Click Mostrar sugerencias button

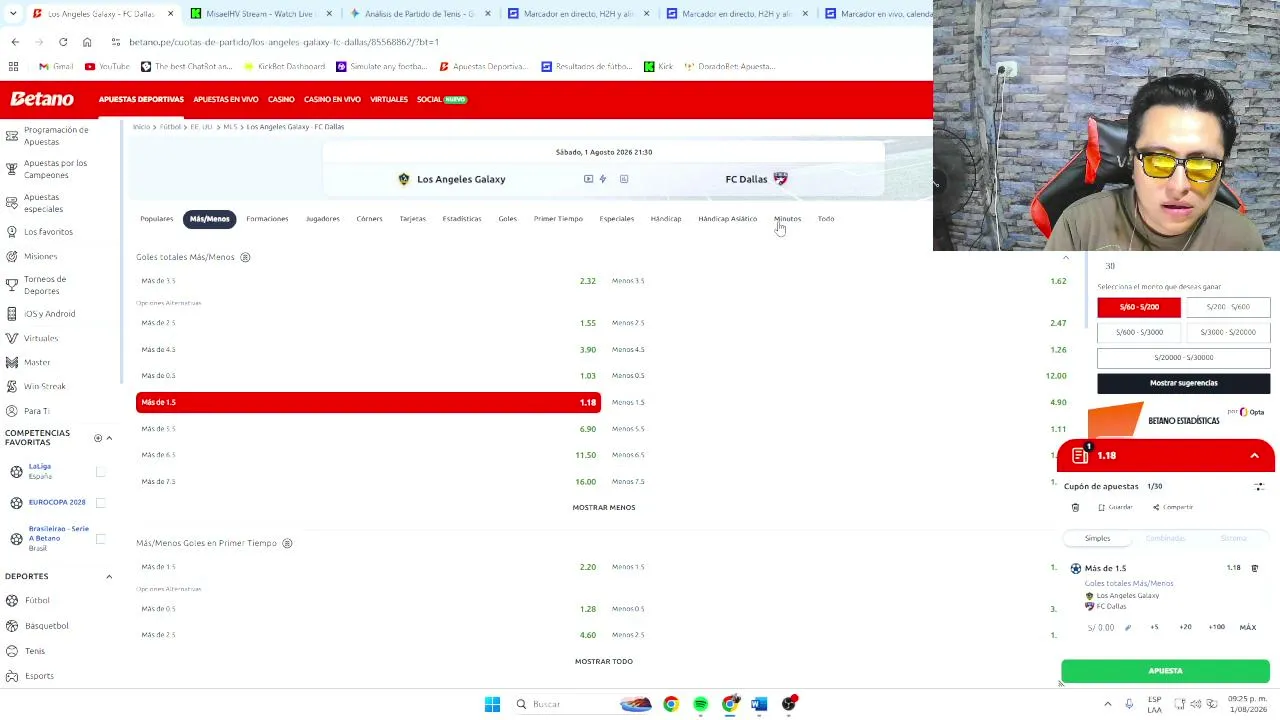pos(1184,383)
